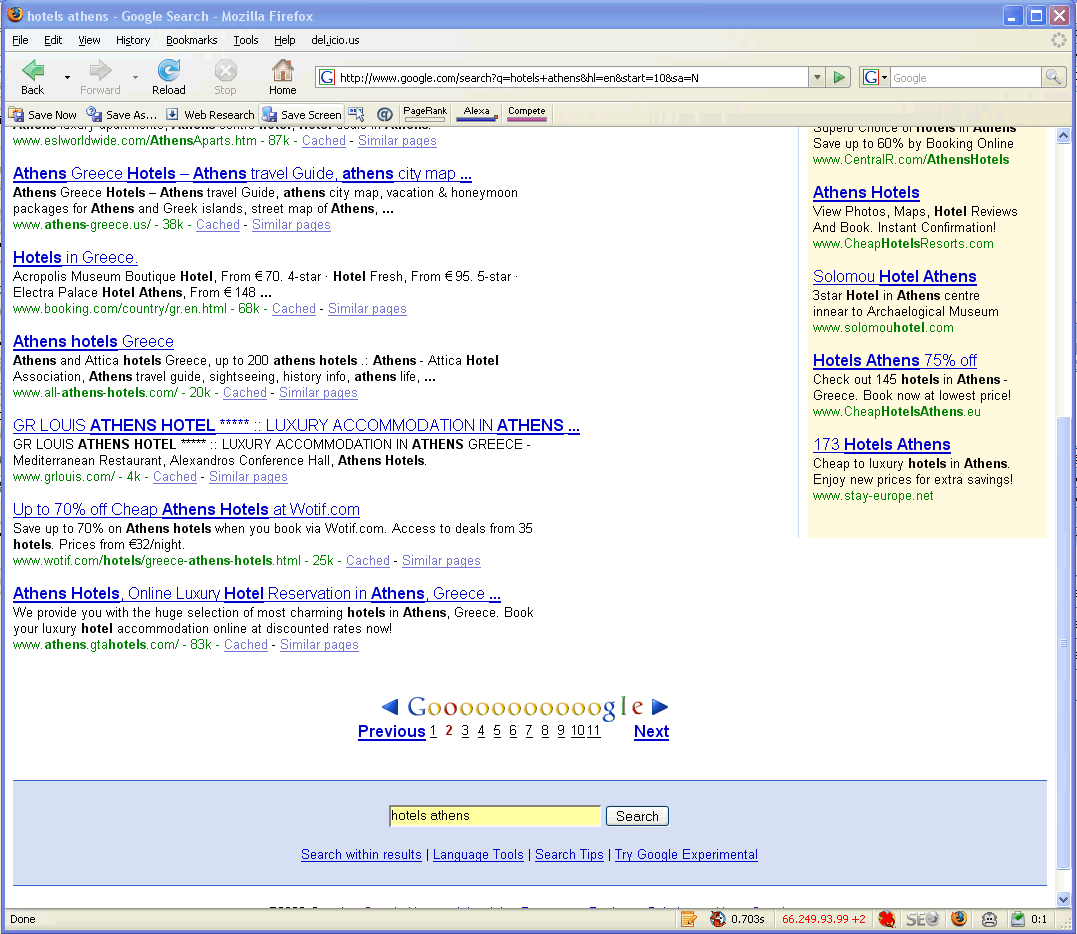Click the Compete rank indicator
Screen dimensions: 1077x934
(527, 113)
